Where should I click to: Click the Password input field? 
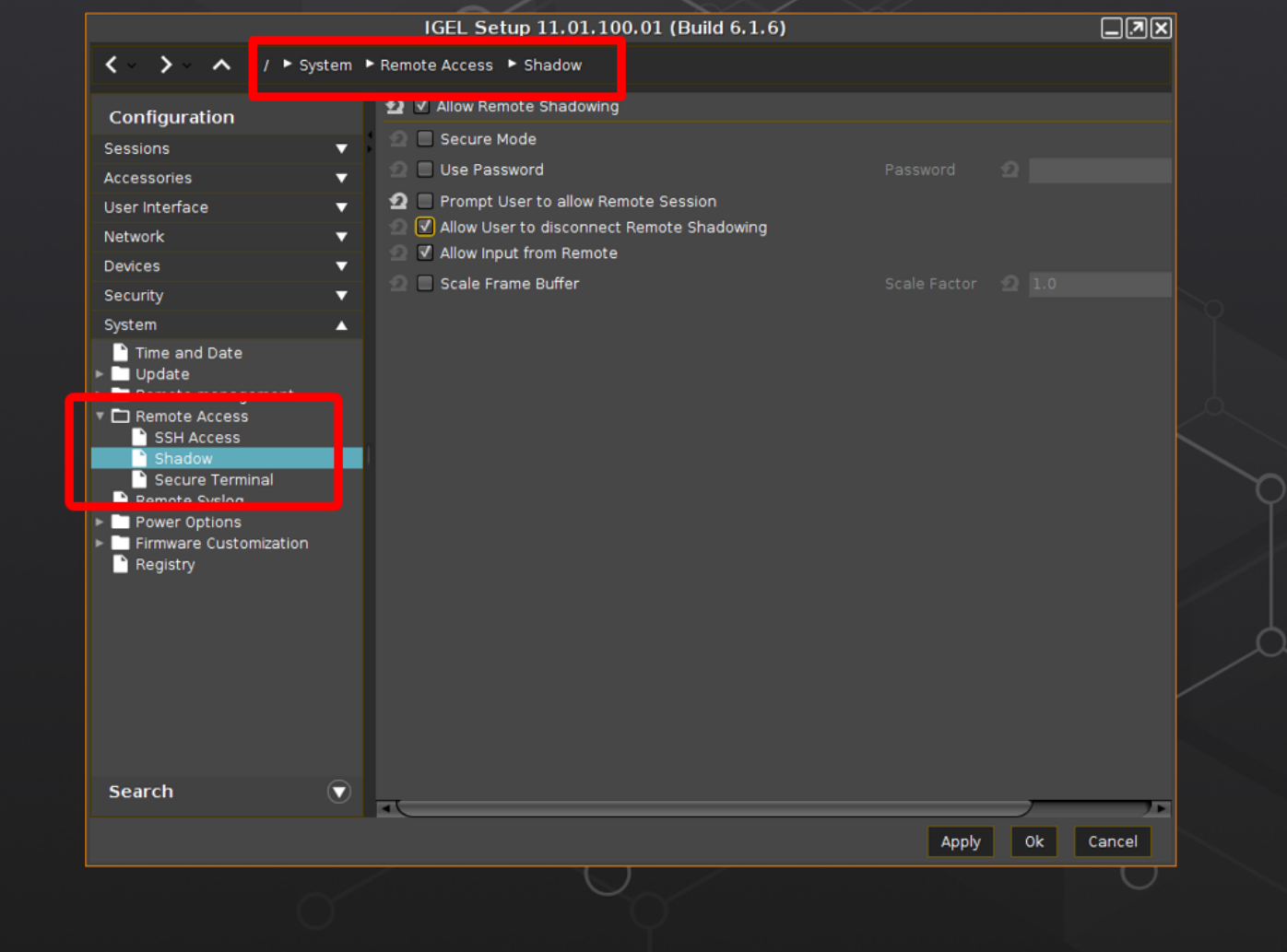coord(1100,170)
